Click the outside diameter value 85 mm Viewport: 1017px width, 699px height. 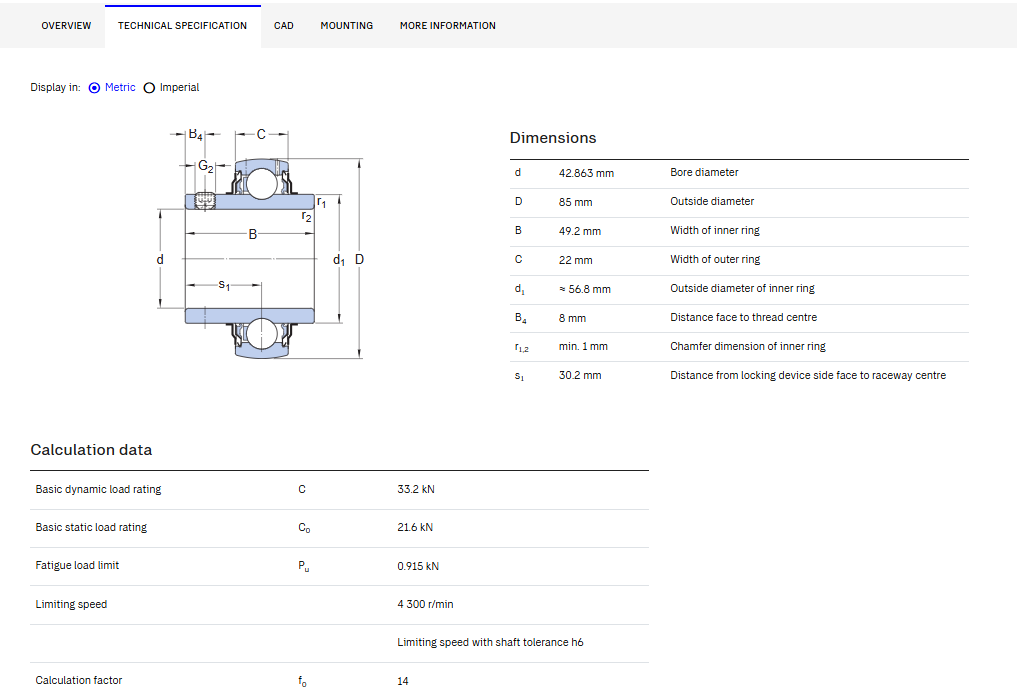click(575, 202)
